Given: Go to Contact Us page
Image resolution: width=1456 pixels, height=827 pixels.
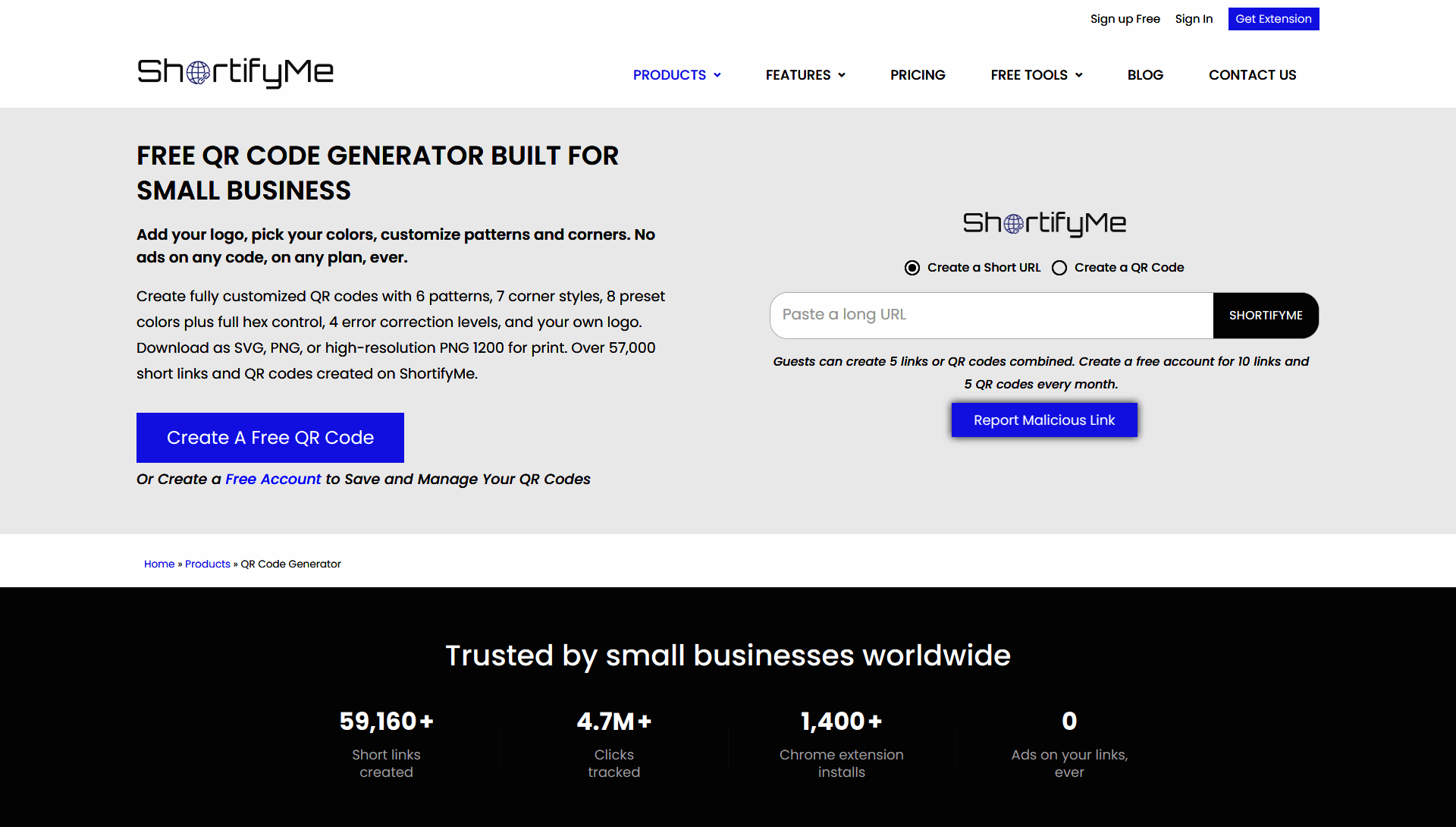Looking at the screenshot, I should point(1252,75).
